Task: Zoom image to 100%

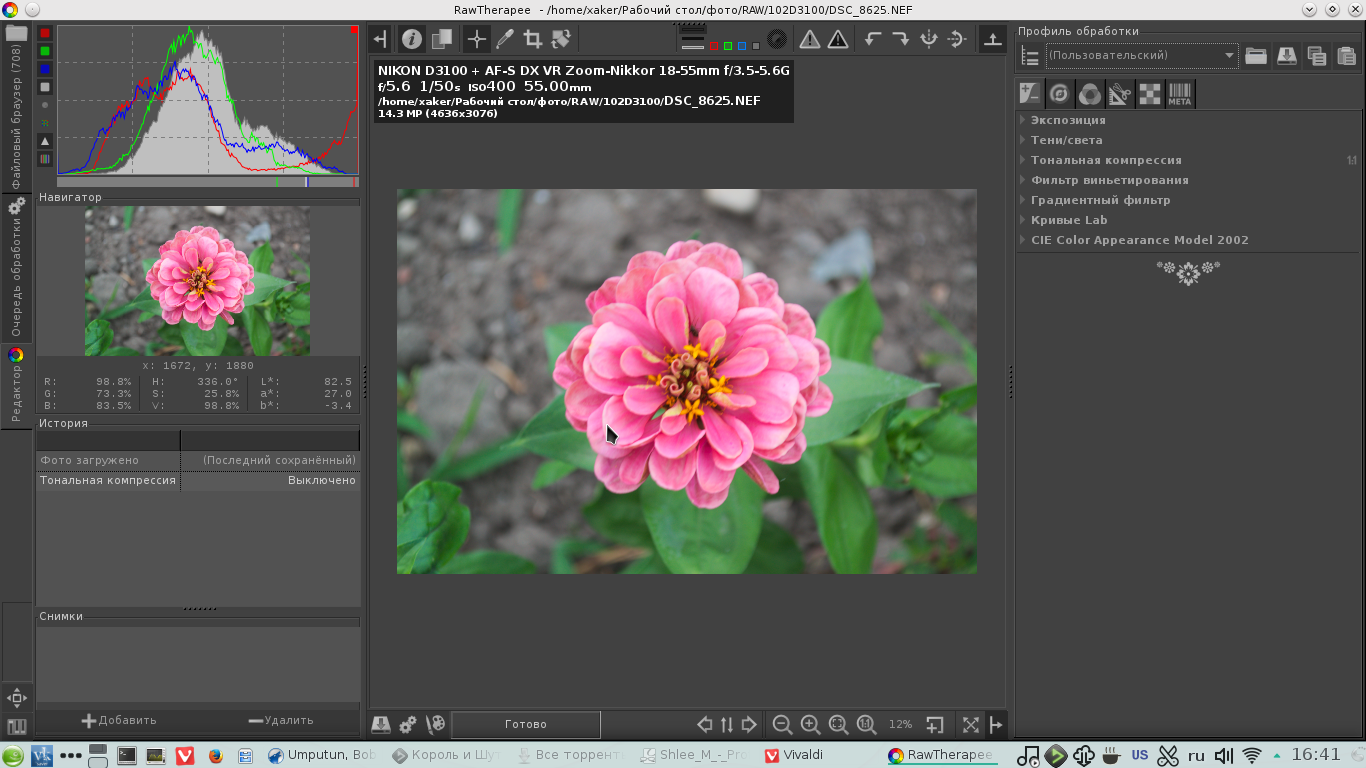Action: [x=866, y=724]
